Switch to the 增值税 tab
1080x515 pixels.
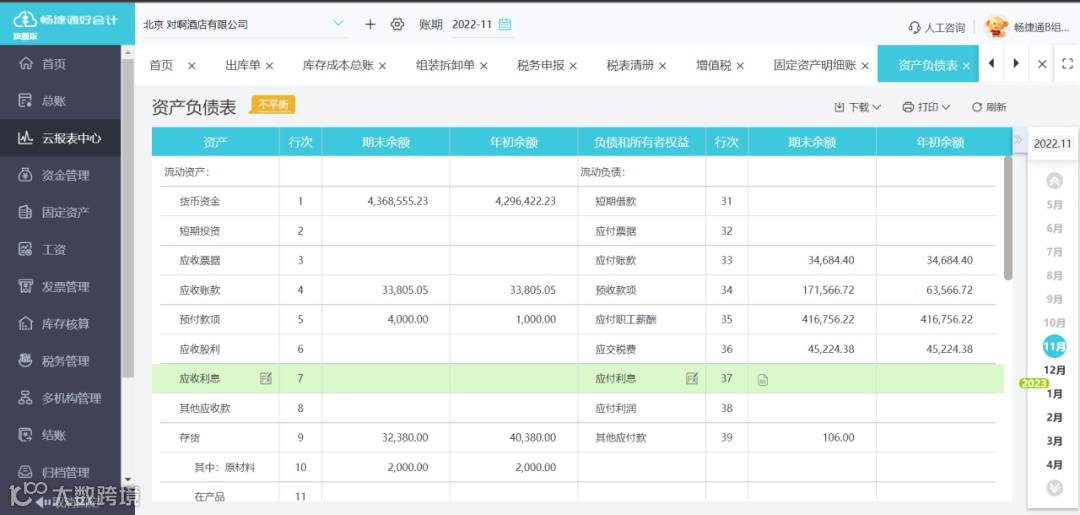click(714, 65)
